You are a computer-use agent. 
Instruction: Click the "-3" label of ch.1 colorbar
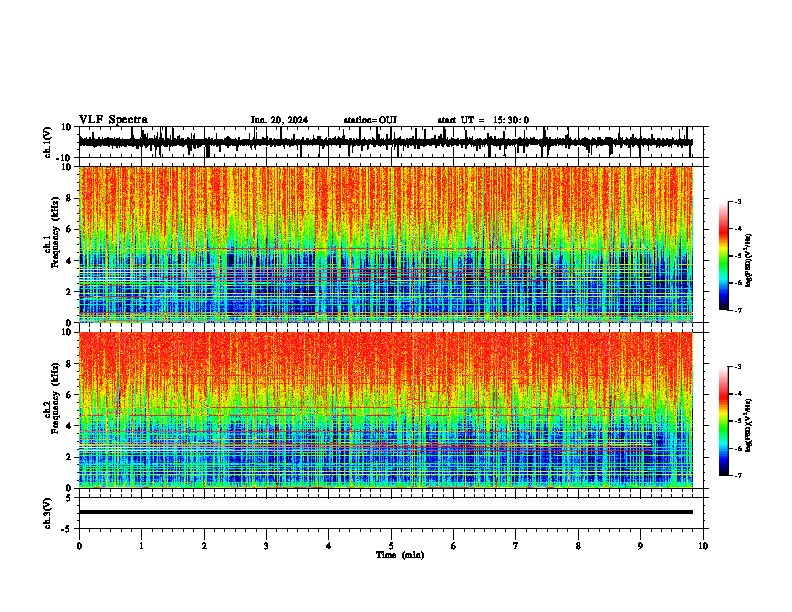pos(737,202)
